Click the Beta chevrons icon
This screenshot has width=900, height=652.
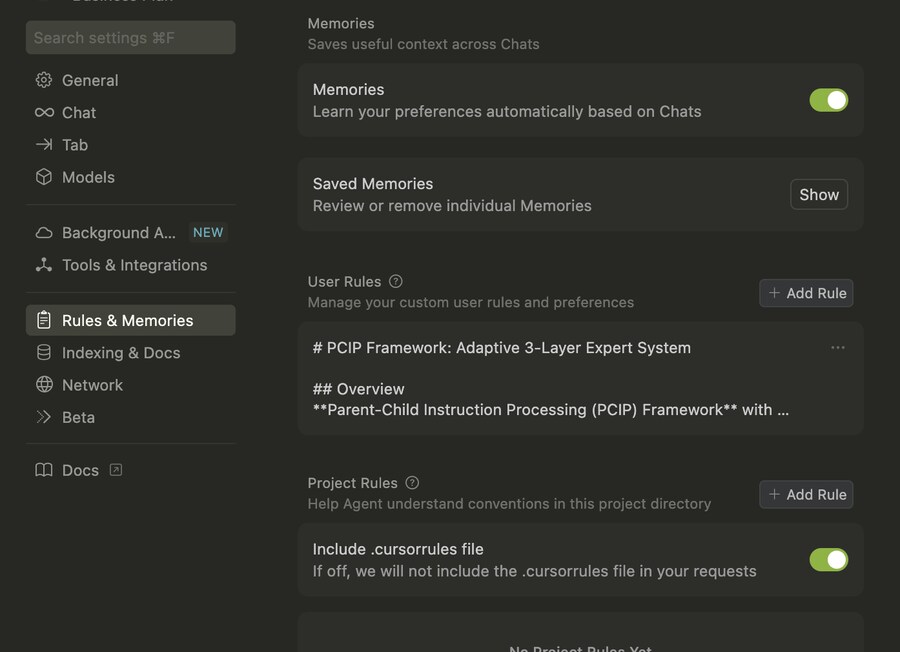(x=44, y=417)
